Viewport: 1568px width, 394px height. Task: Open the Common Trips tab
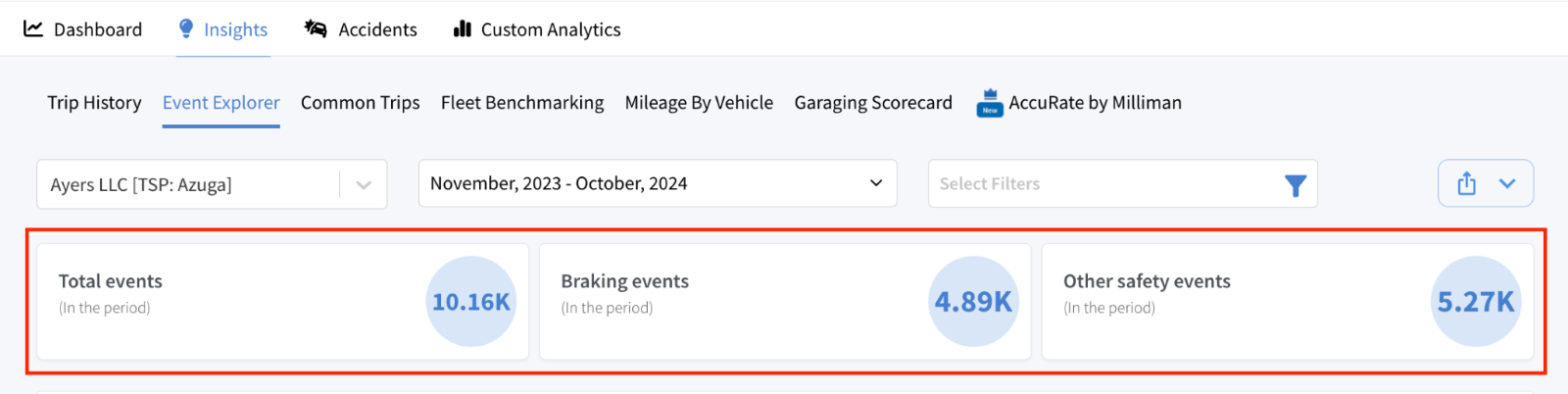(x=361, y=103)
